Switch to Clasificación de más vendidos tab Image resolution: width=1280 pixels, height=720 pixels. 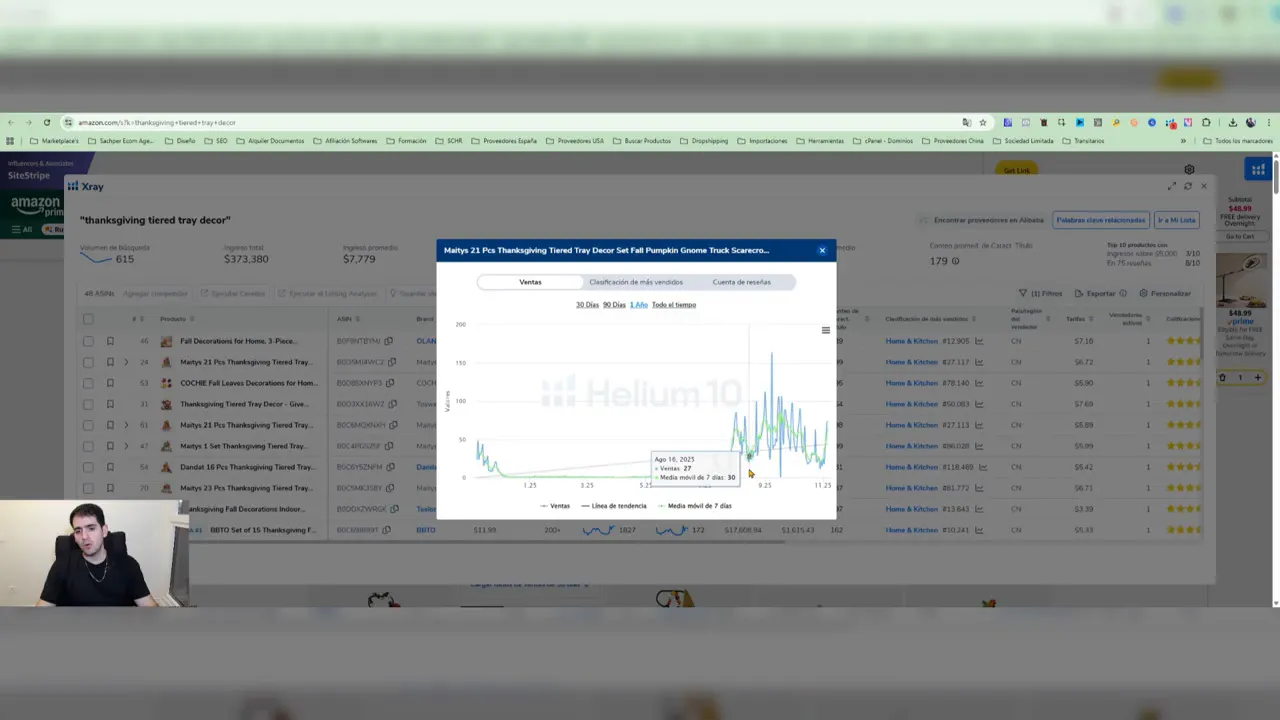click(636, 282)
